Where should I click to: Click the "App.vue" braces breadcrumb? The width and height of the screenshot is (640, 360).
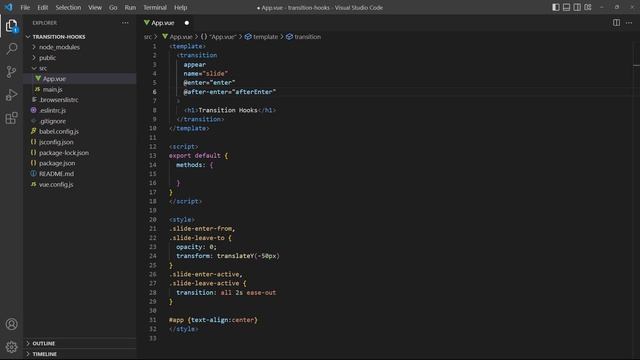pyautogui.click(x=218, y=37)
